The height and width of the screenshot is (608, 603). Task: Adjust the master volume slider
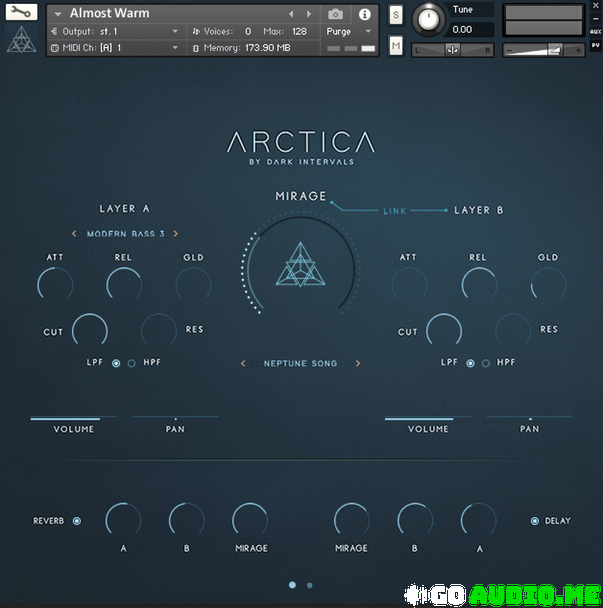click(x=543, y=50)
